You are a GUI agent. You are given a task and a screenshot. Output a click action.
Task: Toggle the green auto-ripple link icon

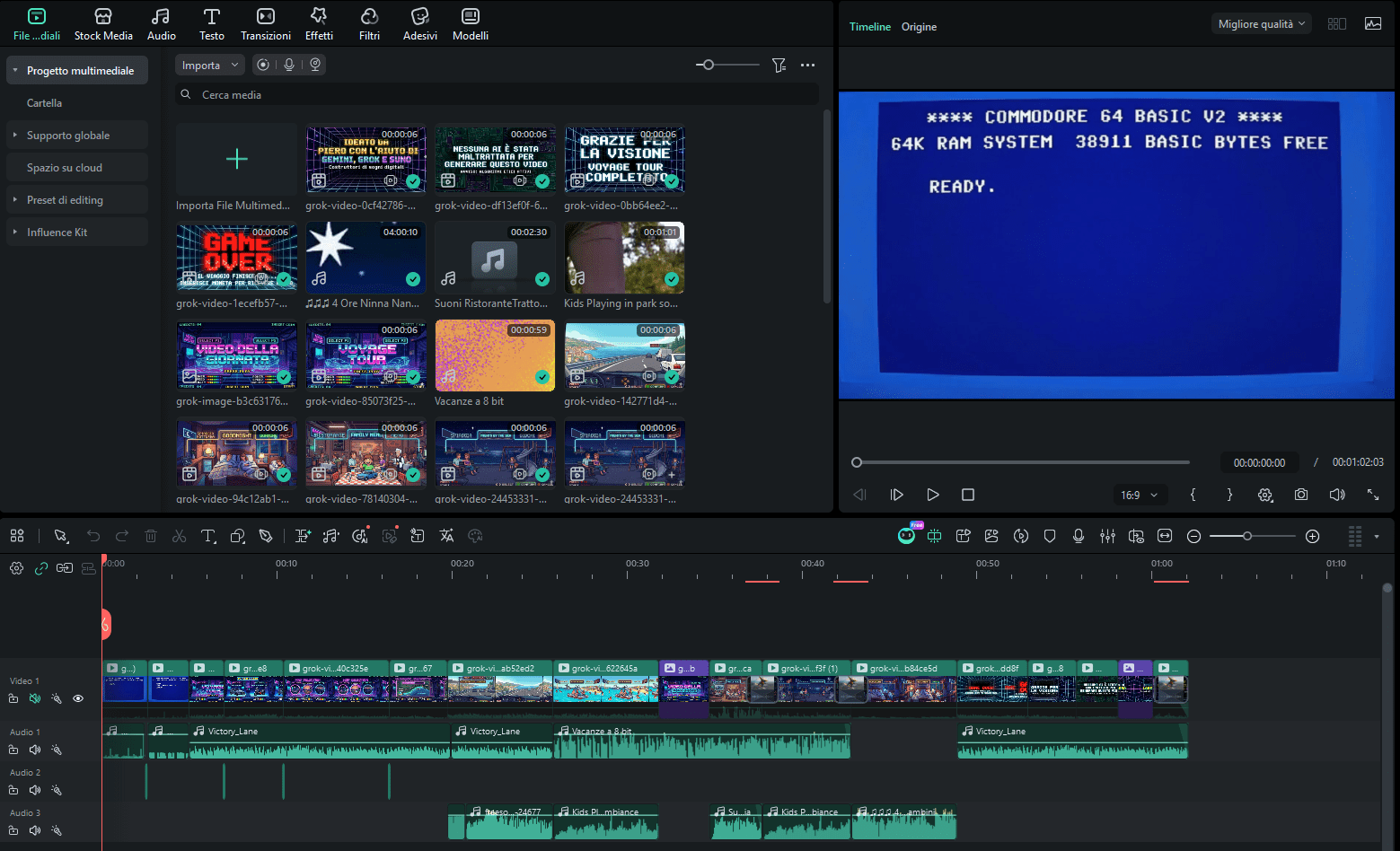(41, 568)
